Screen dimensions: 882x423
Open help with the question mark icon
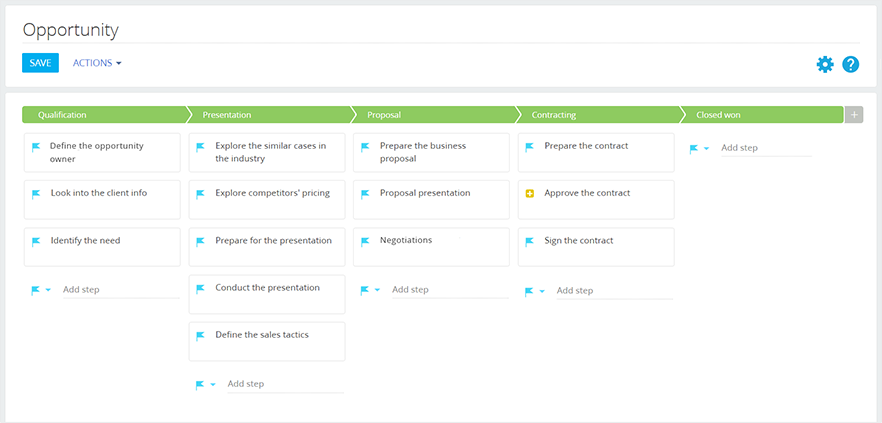tap(850, 65)
